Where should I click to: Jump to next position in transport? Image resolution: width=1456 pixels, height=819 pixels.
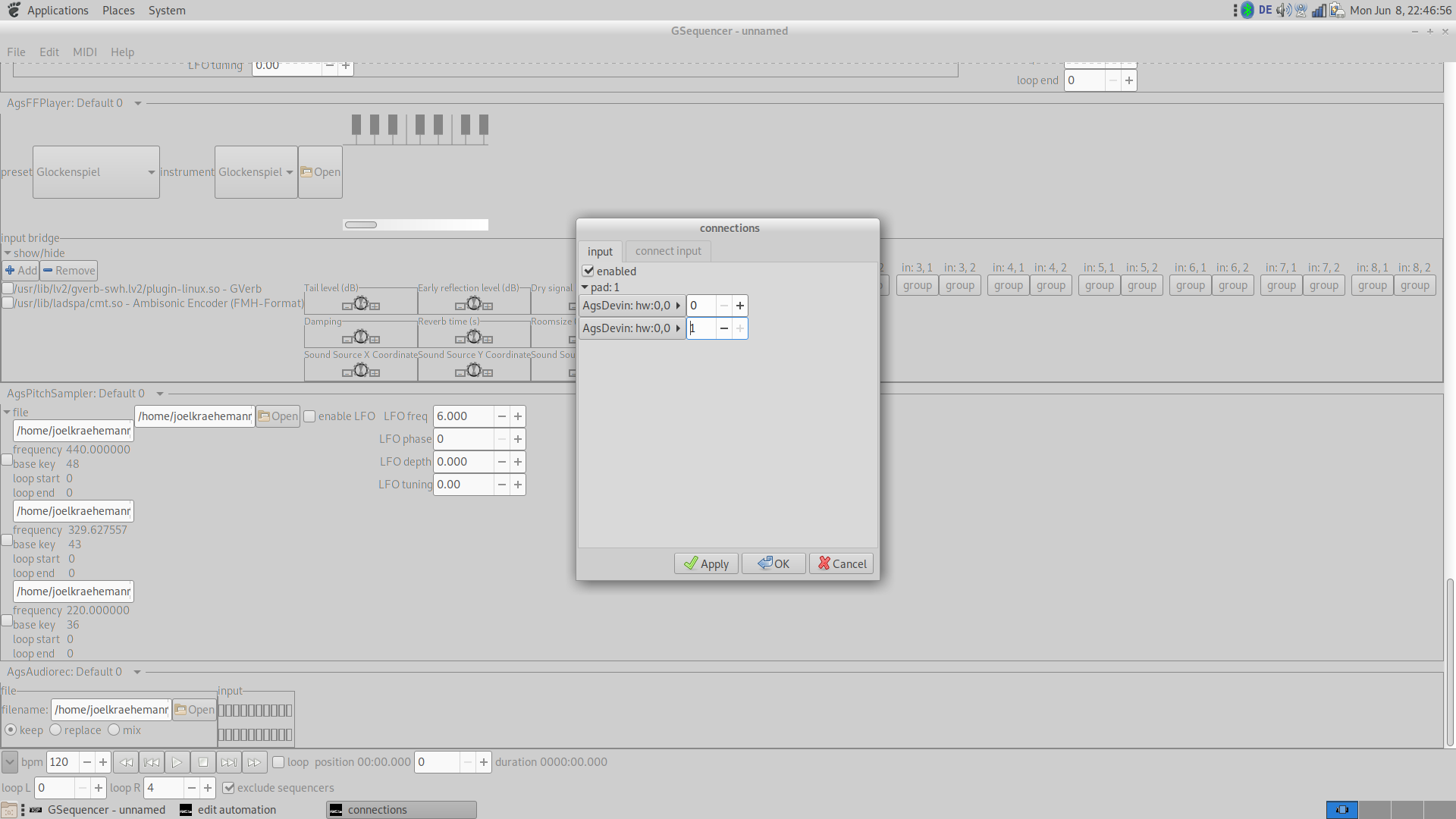coord(228,762)
